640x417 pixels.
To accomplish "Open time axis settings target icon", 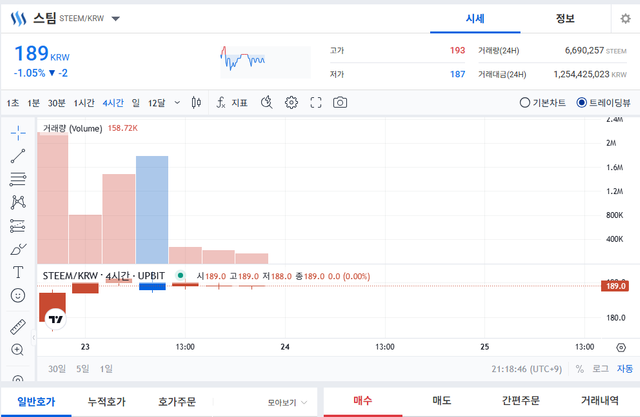I will pos(621,347).
